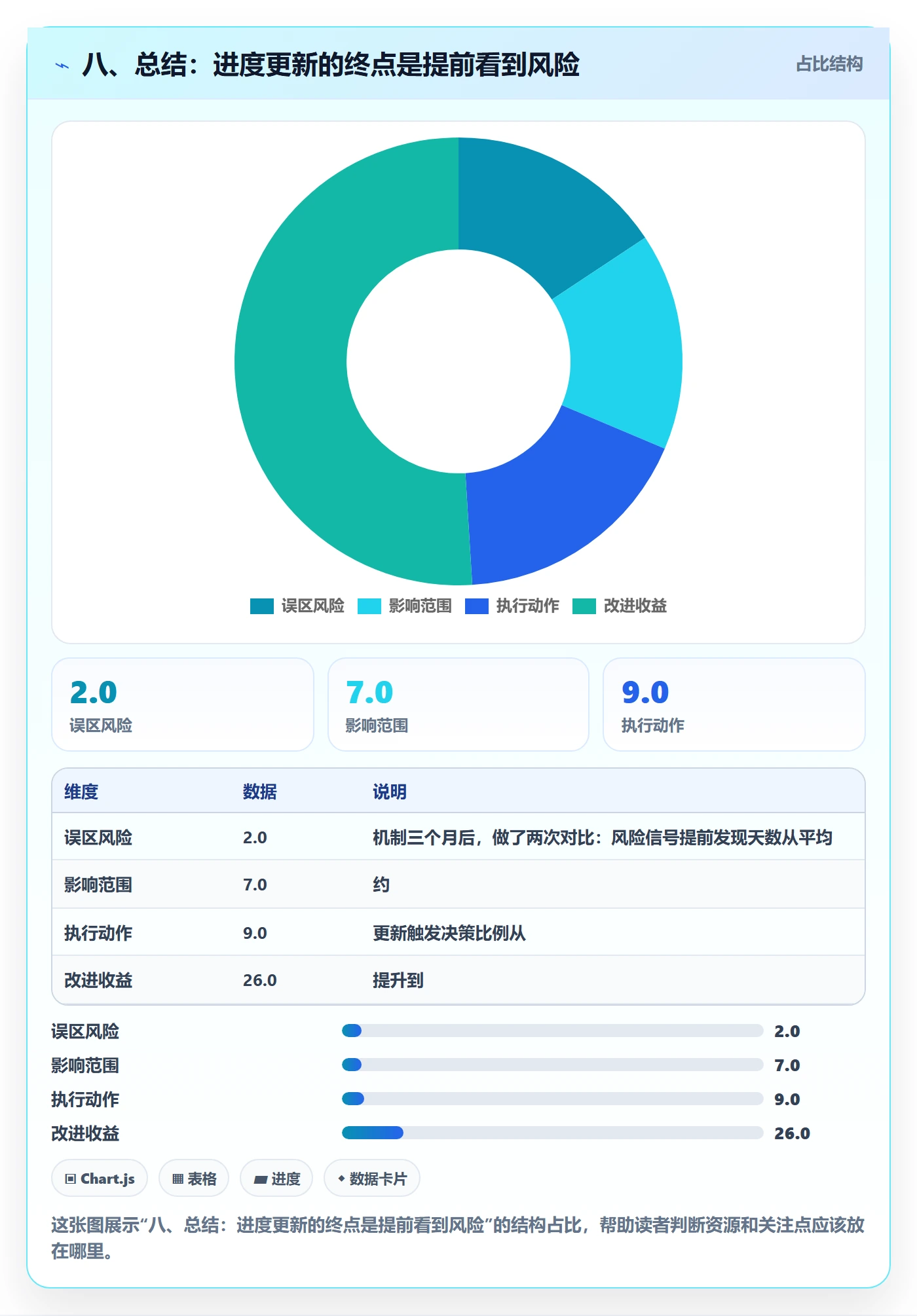Click the 执行动作 progress bar
This screenshot has width=917, height=1316.
553,1099
